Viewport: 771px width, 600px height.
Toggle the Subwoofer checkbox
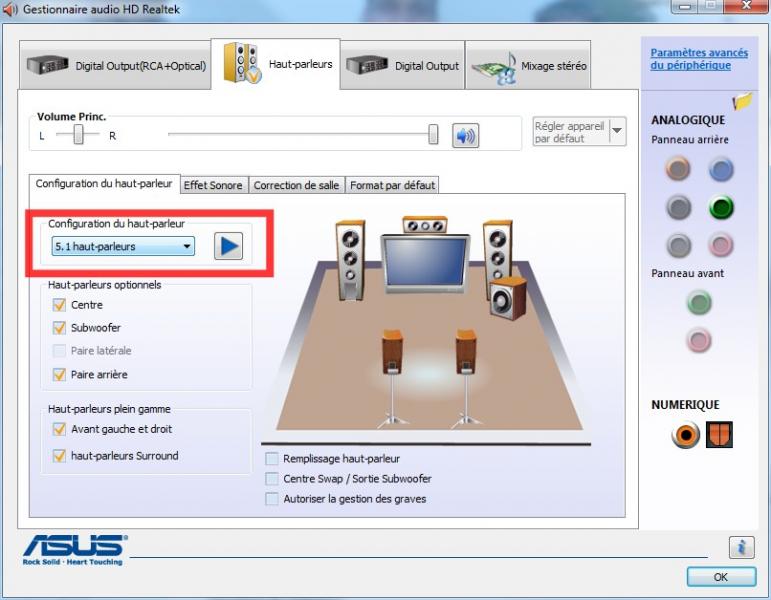[59, 328]
